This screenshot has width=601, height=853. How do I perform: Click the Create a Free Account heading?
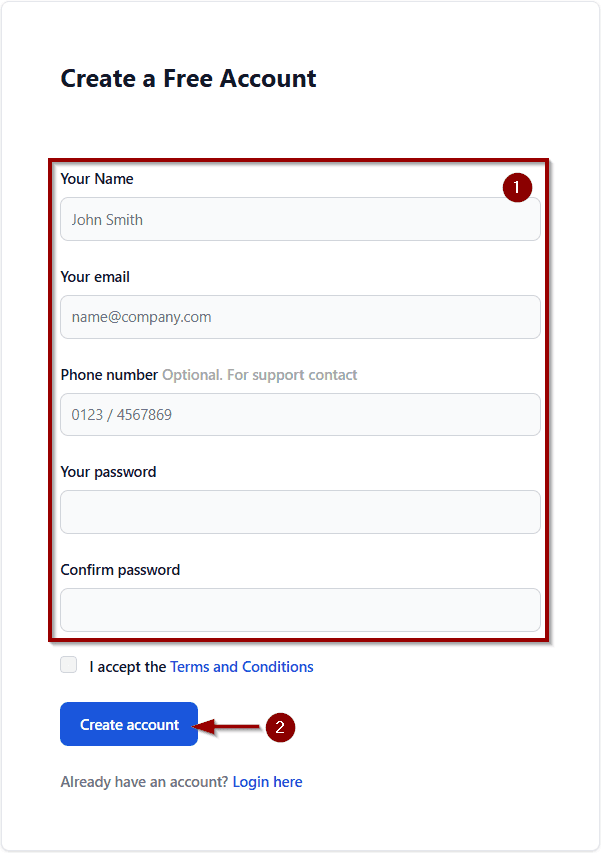click(188, 79)
